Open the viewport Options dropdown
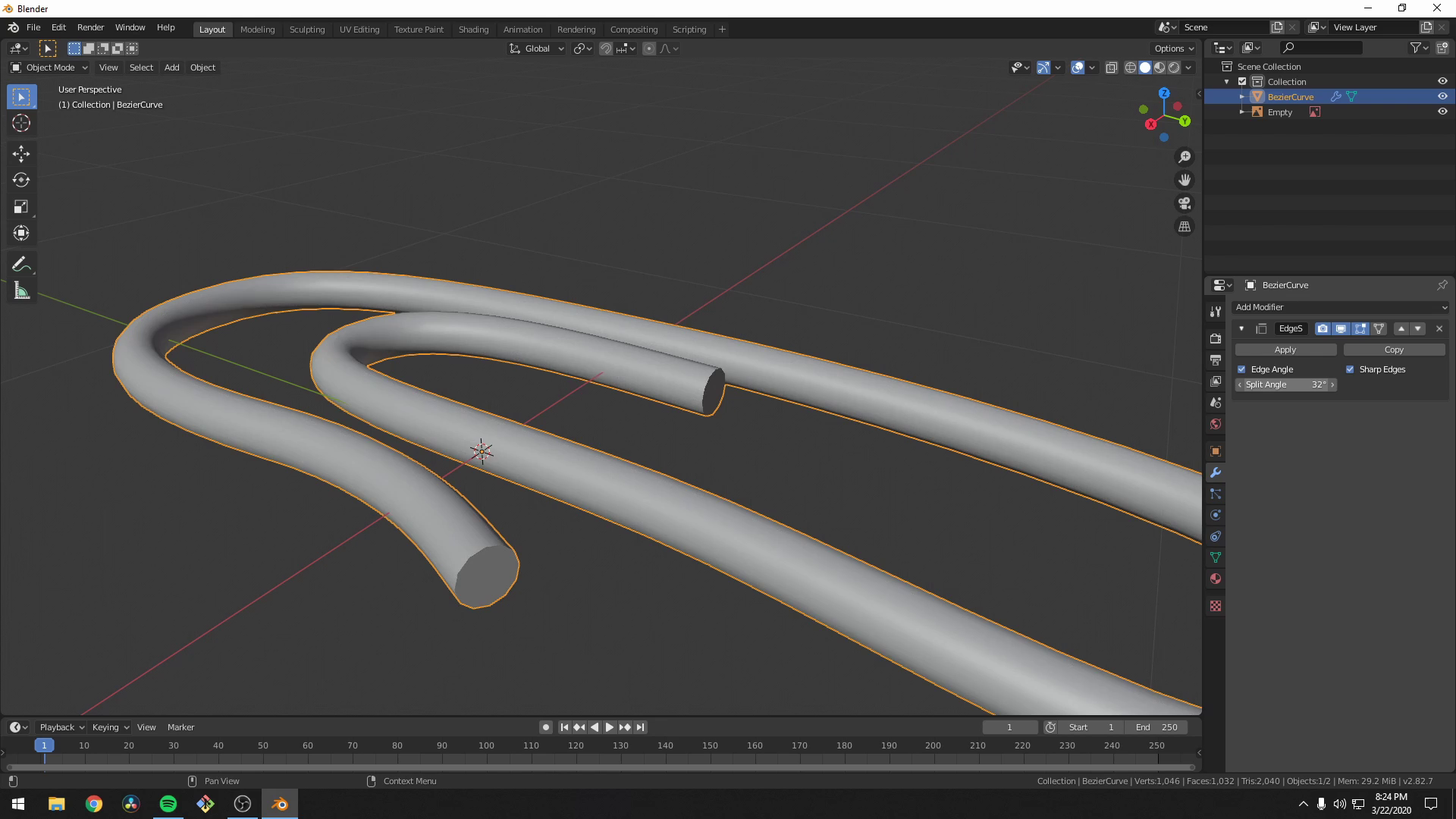 point(1173,49)
